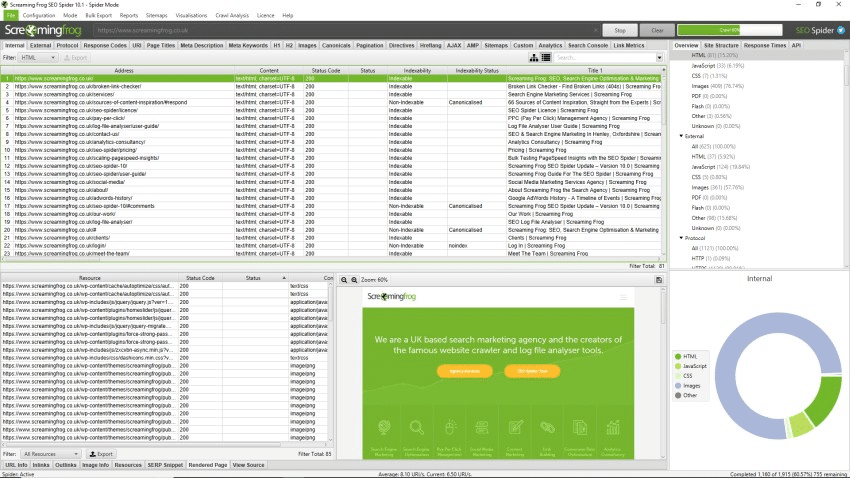
Task: Click the Export button in the resources pane
Action: 103,454
